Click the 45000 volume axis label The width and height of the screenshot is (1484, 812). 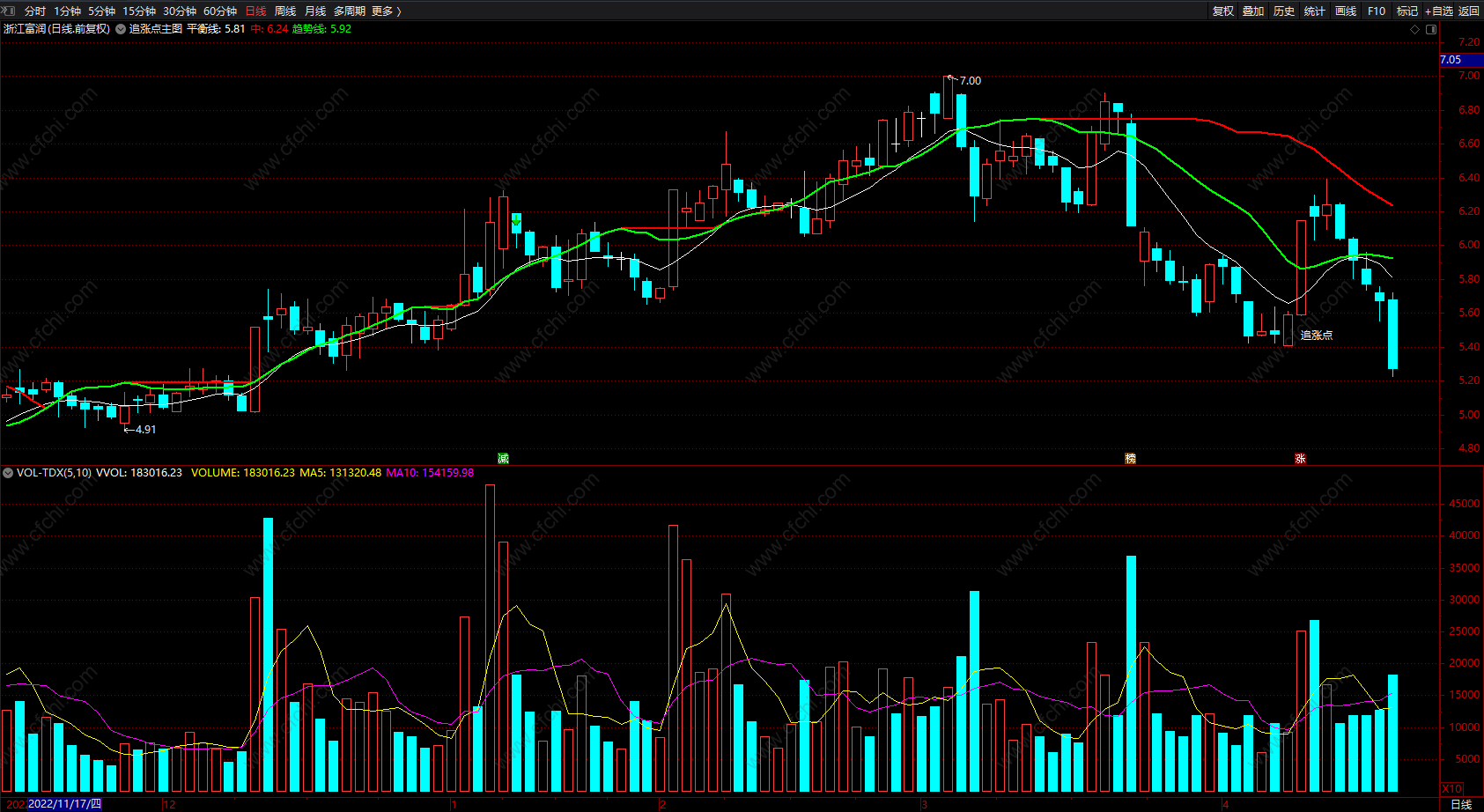click(x=1464, y=504)
